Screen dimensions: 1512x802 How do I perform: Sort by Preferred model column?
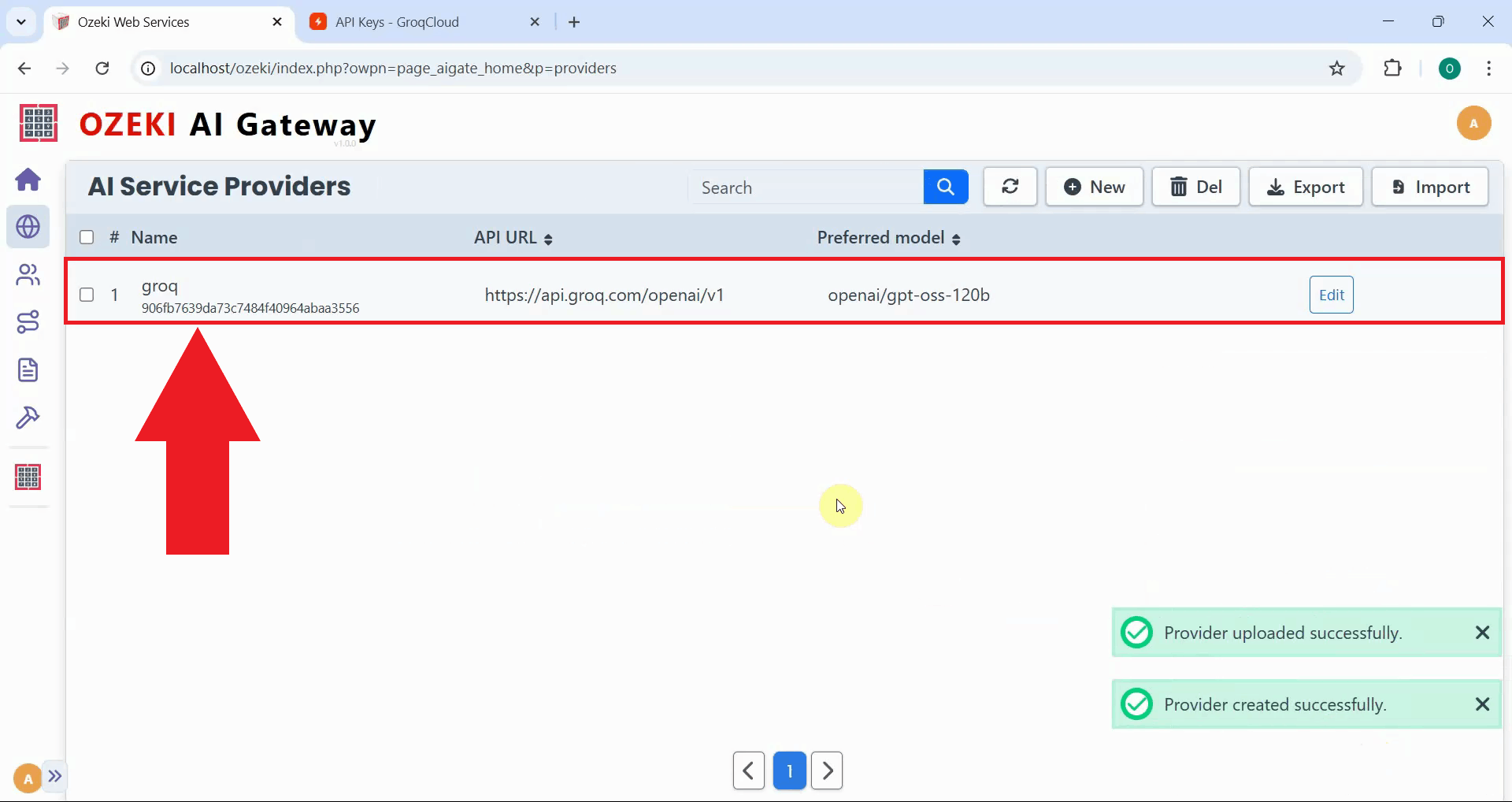[888, 238]
